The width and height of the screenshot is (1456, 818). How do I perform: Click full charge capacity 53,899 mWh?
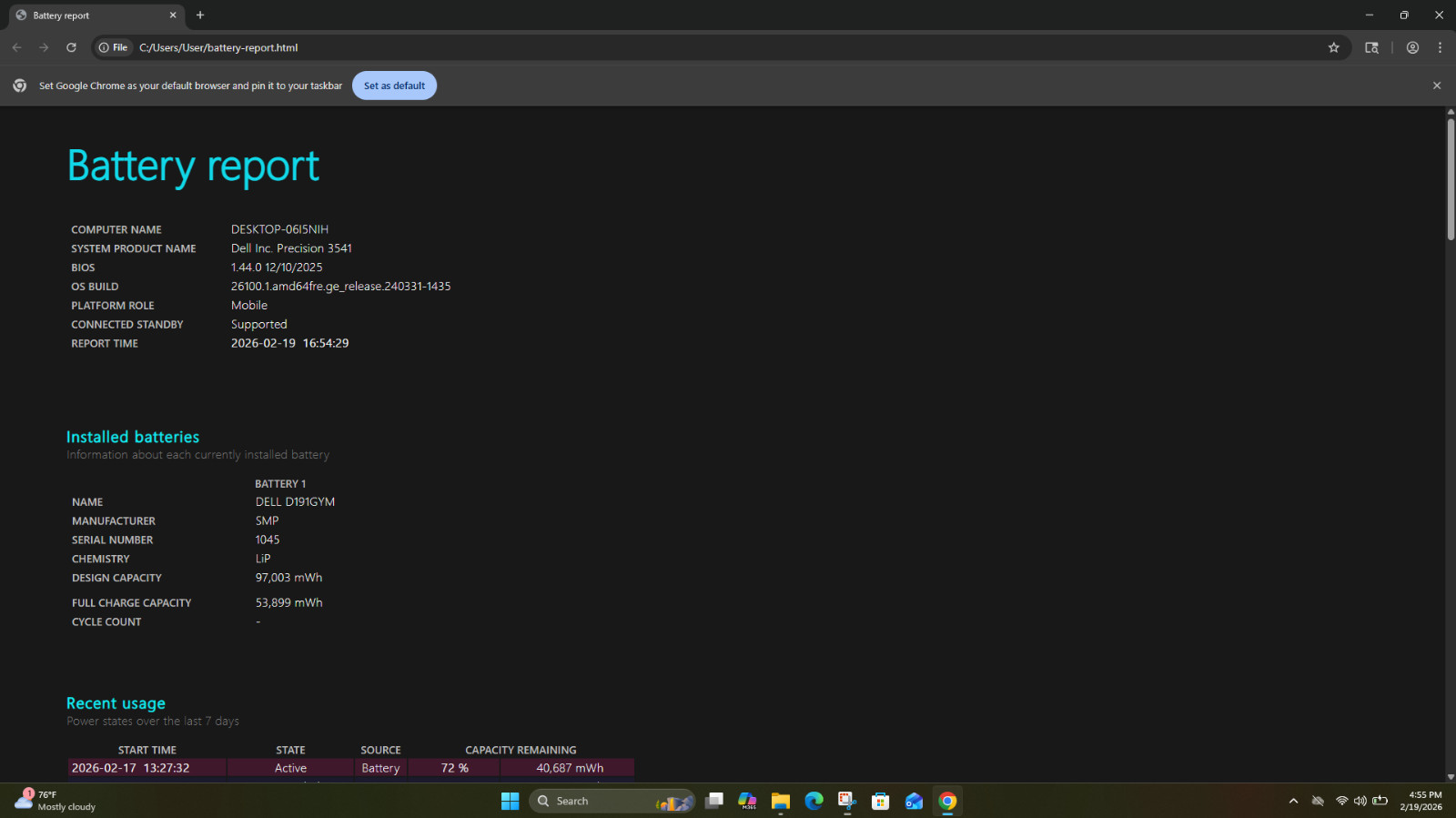click(288, 603)
